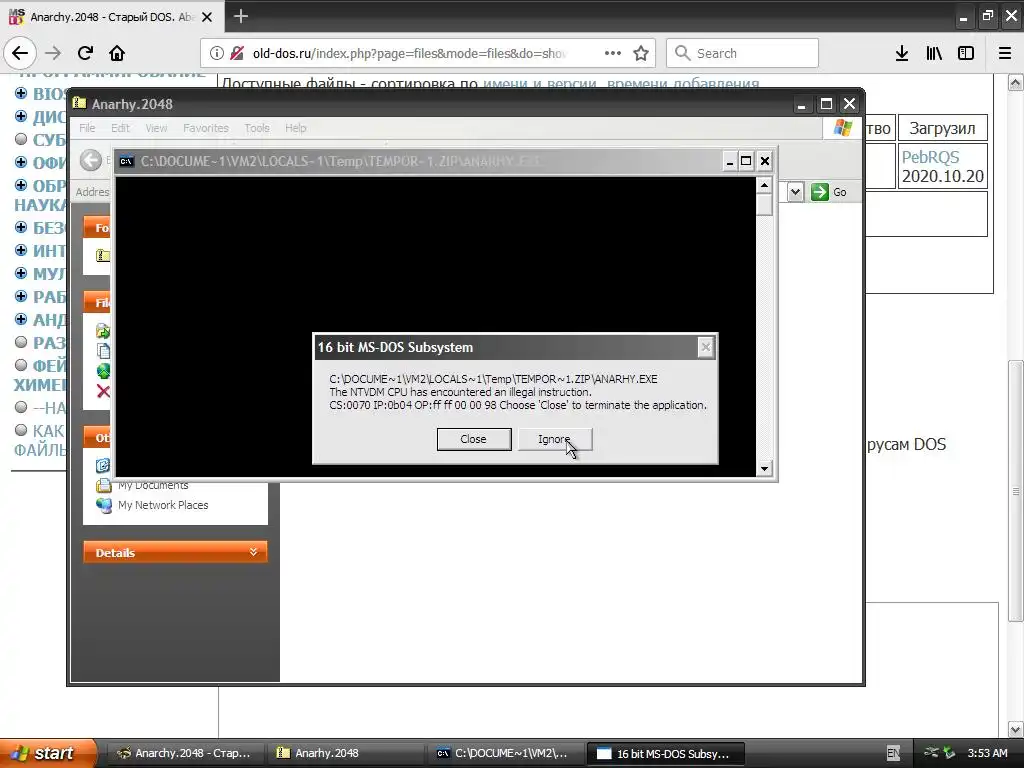Open the page actions three-dots menu
Screen dimensions: 1024x768
pyautogui.click(x=613, y=54)
